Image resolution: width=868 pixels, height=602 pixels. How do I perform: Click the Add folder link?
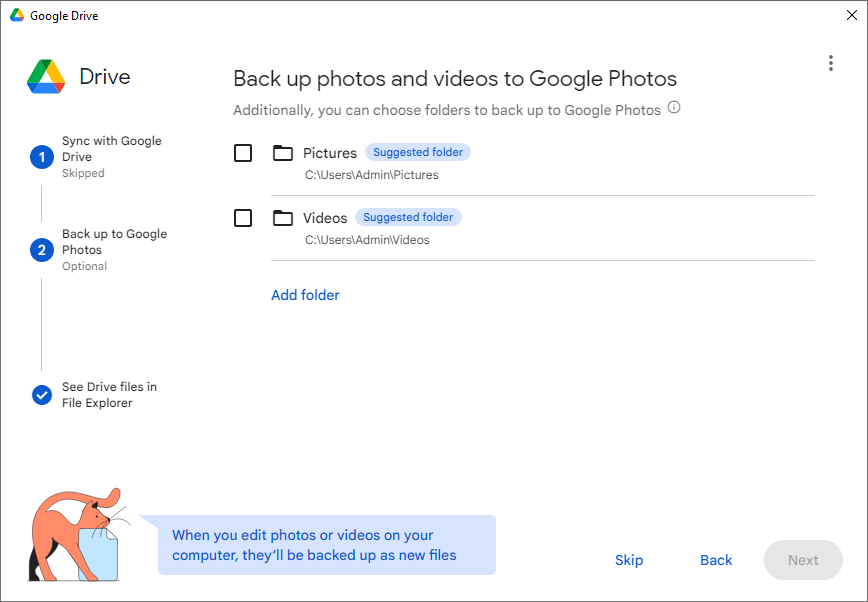pos(305,295)
